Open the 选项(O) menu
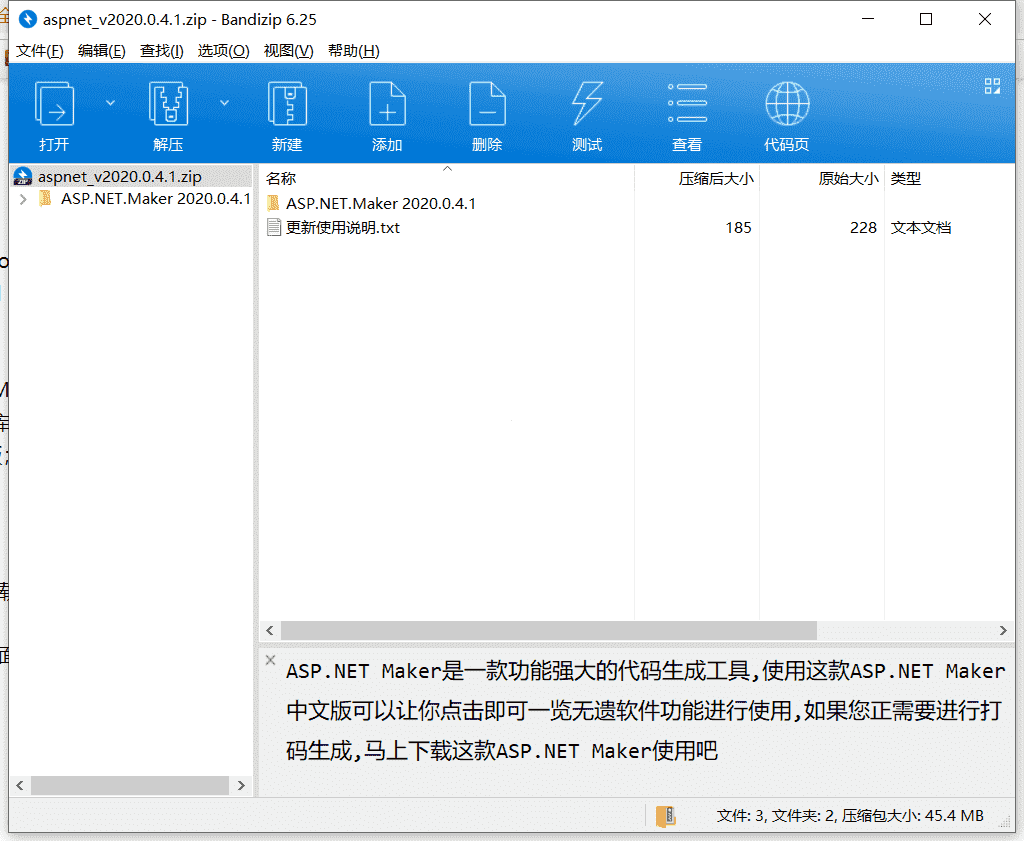This screenshot has height=841, width=1024. (223, 51)
